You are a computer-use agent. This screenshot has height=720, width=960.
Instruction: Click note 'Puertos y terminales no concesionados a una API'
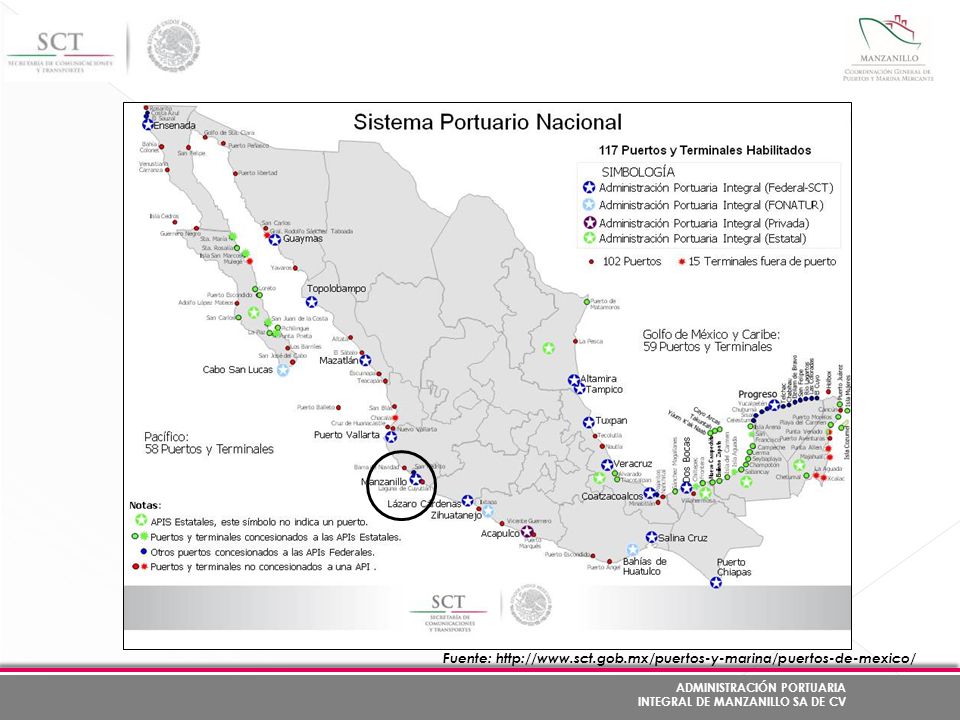pos(261,567)
